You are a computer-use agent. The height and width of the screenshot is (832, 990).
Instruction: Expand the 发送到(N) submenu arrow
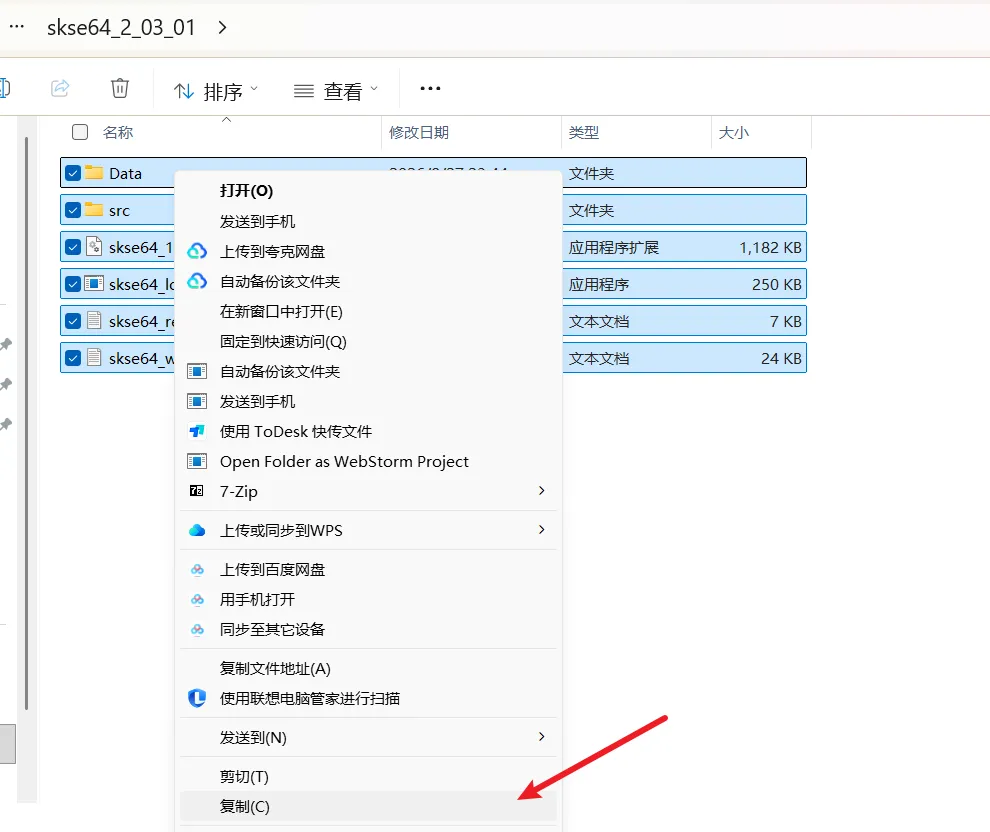(541, 737)
